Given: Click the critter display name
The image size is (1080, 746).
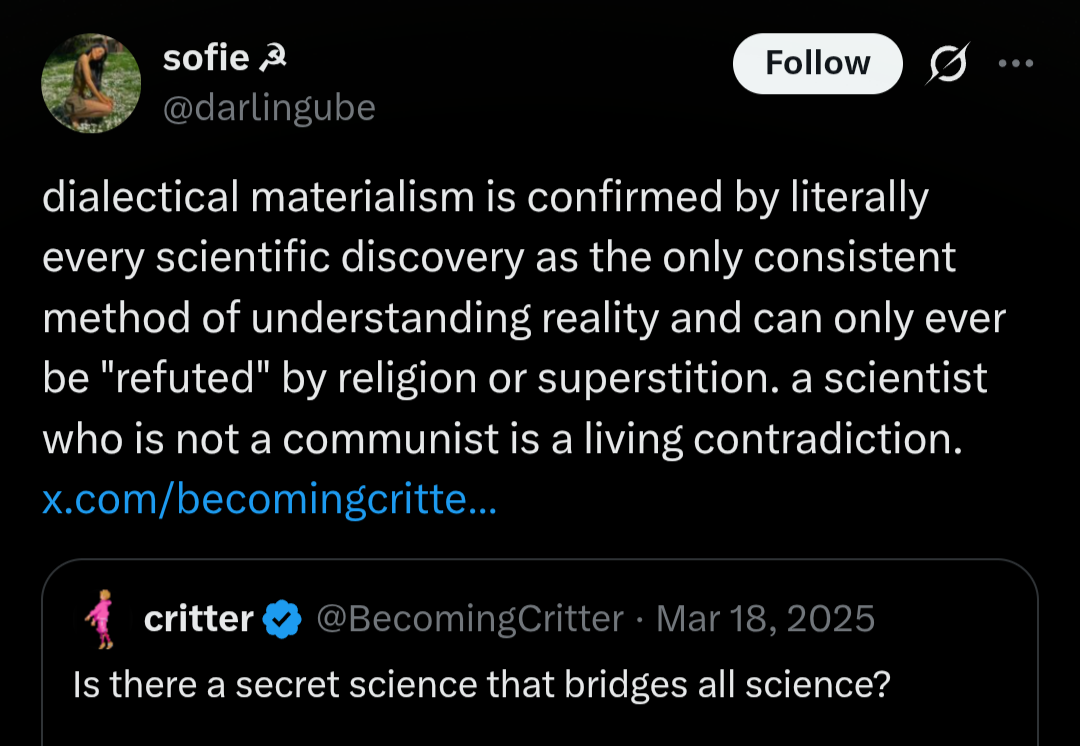Looking at the screenshot, I should (x=199, y=619).
